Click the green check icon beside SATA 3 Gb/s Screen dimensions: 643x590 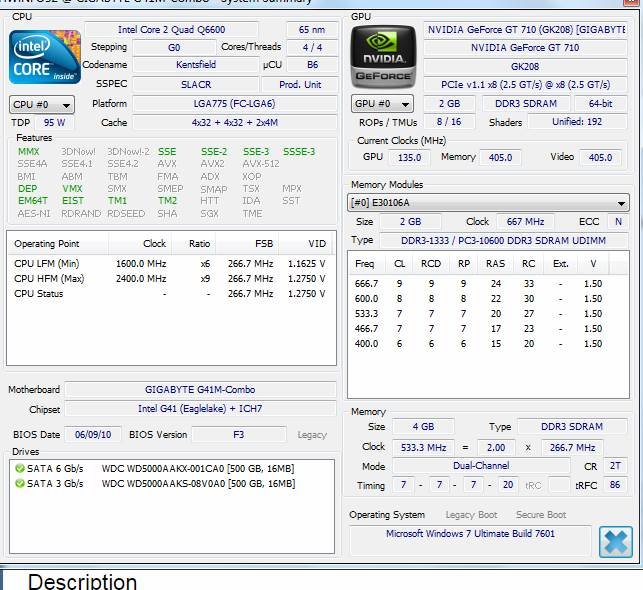19,483
